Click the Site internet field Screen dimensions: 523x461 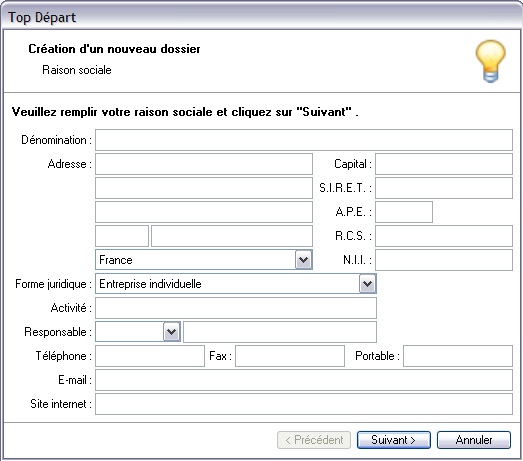point(304,404)
